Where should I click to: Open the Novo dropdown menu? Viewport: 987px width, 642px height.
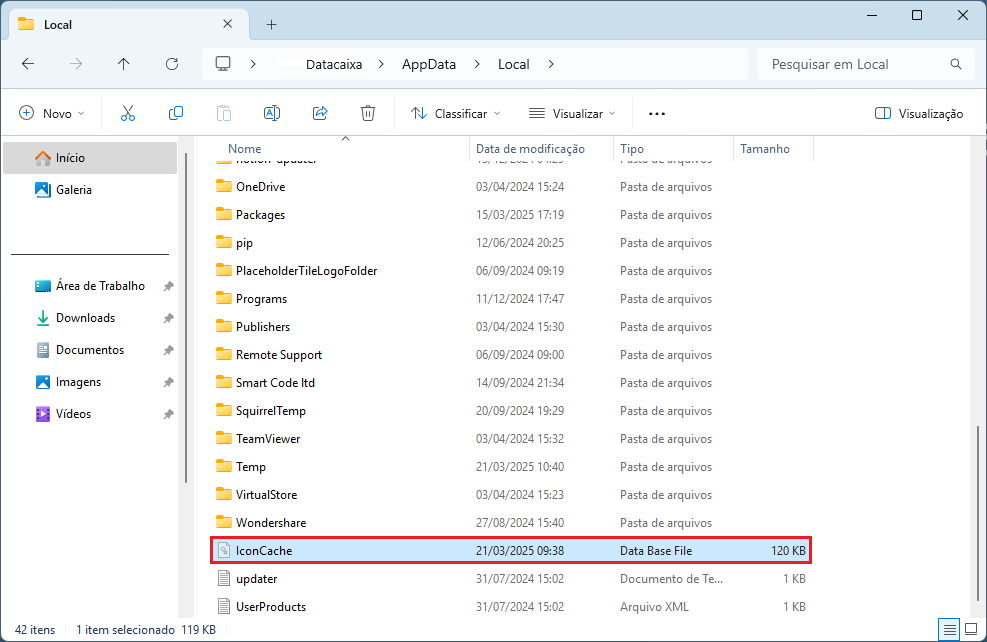[52, 113]
